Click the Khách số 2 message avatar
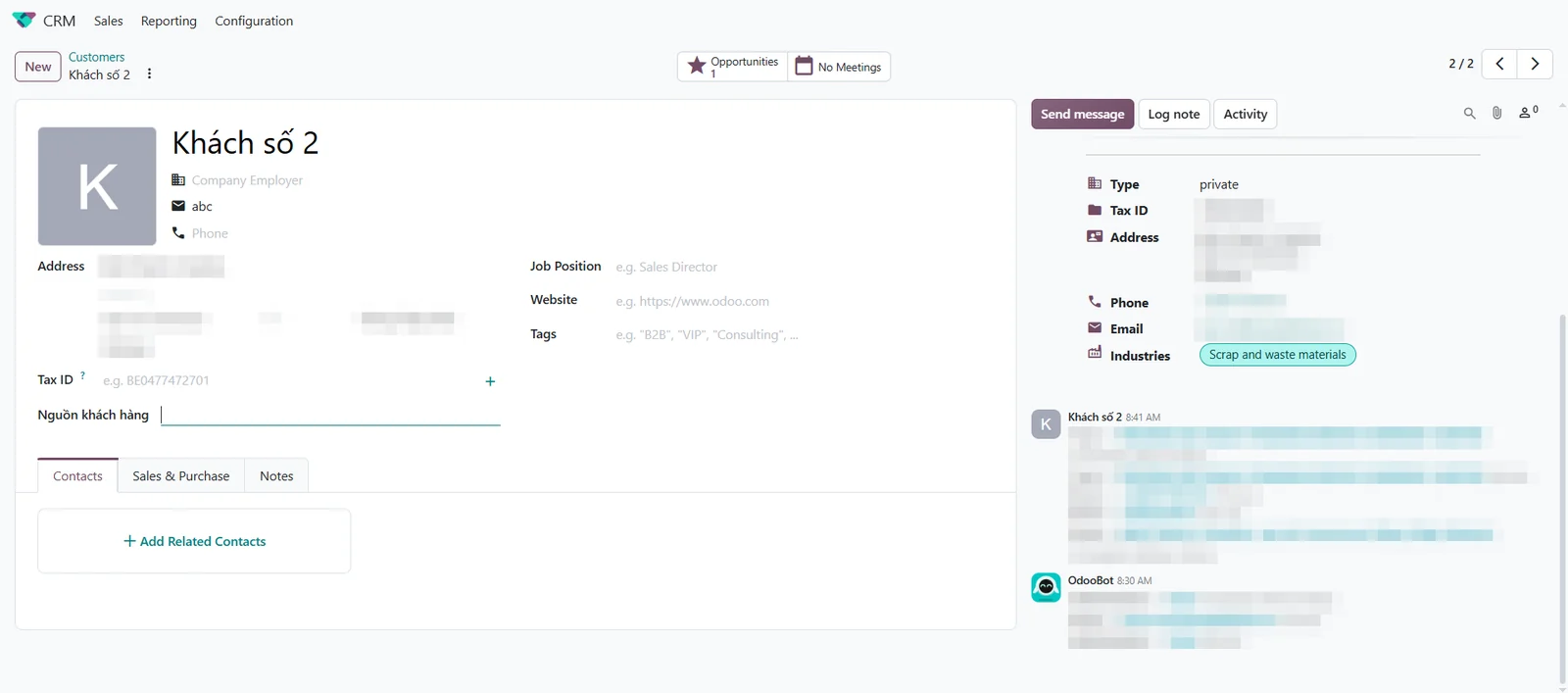 1046,424
